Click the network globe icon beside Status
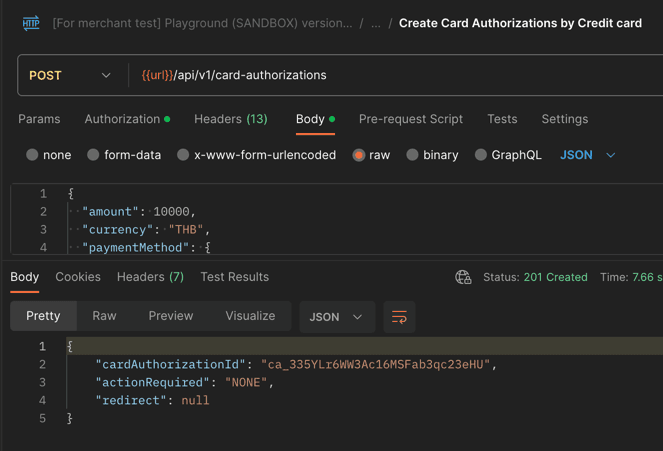Screen dimensions: 663x451 coord(463,277)
